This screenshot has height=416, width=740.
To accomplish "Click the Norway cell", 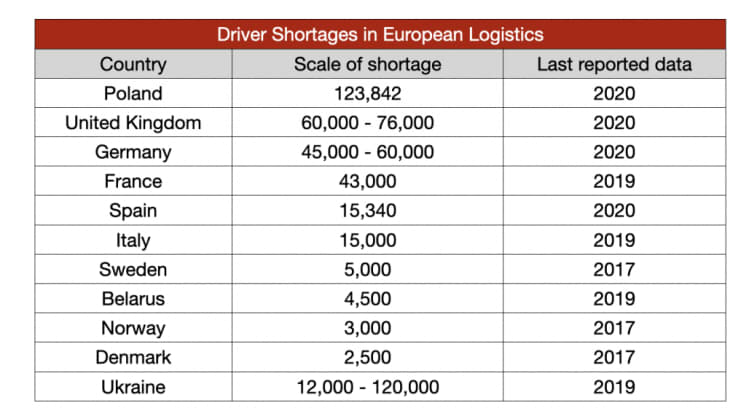I will [x=133, y=328].
